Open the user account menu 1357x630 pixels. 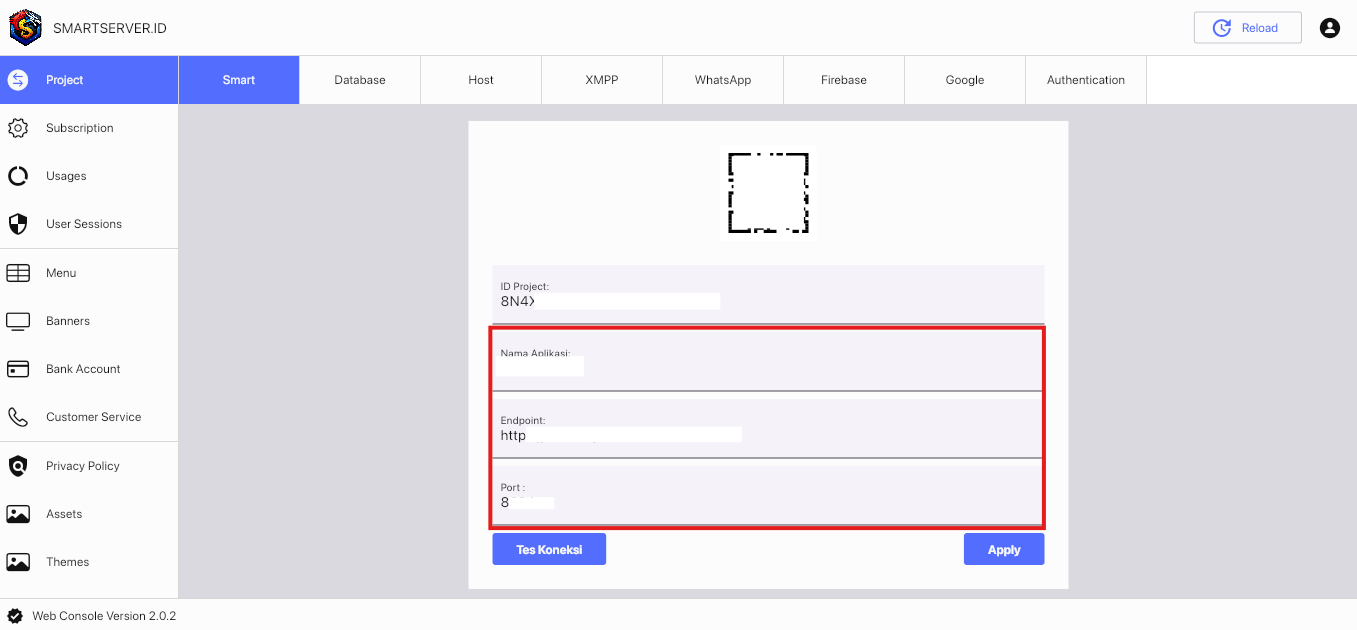coord(1329,27)
